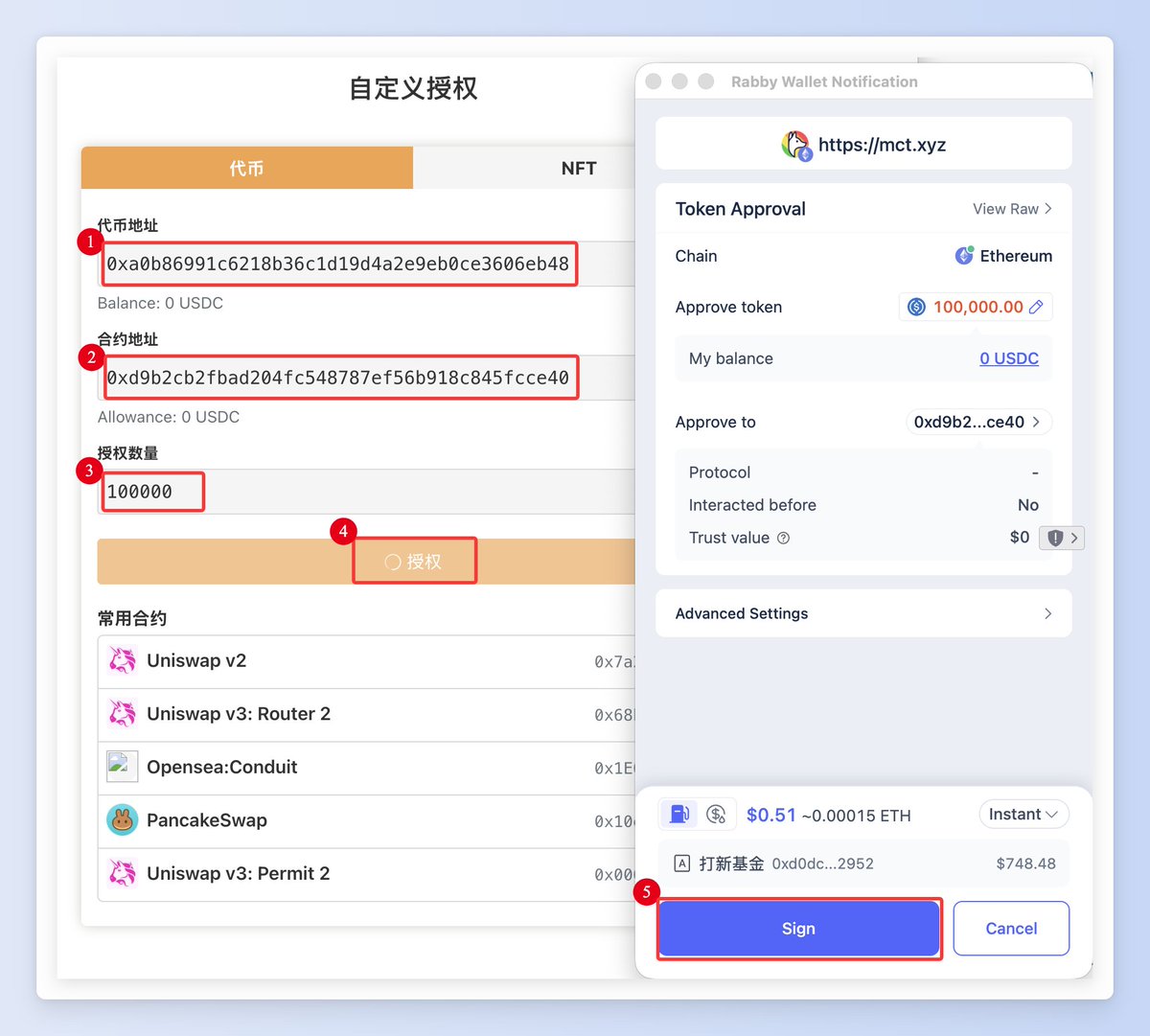Click the USDC token icon in Approve token

(916, 307)
